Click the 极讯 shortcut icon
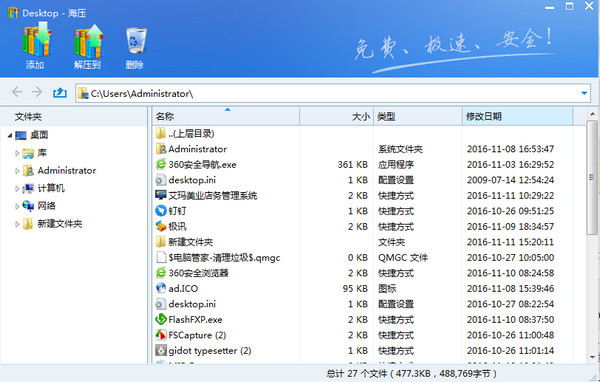600x382 pixels. [x=161, y=226]
